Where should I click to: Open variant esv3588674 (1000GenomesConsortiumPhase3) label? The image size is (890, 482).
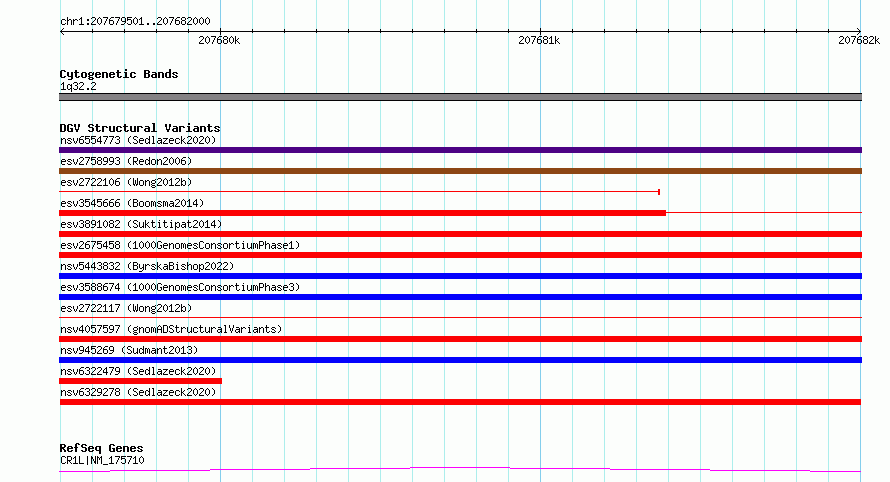tap(180, 287)
